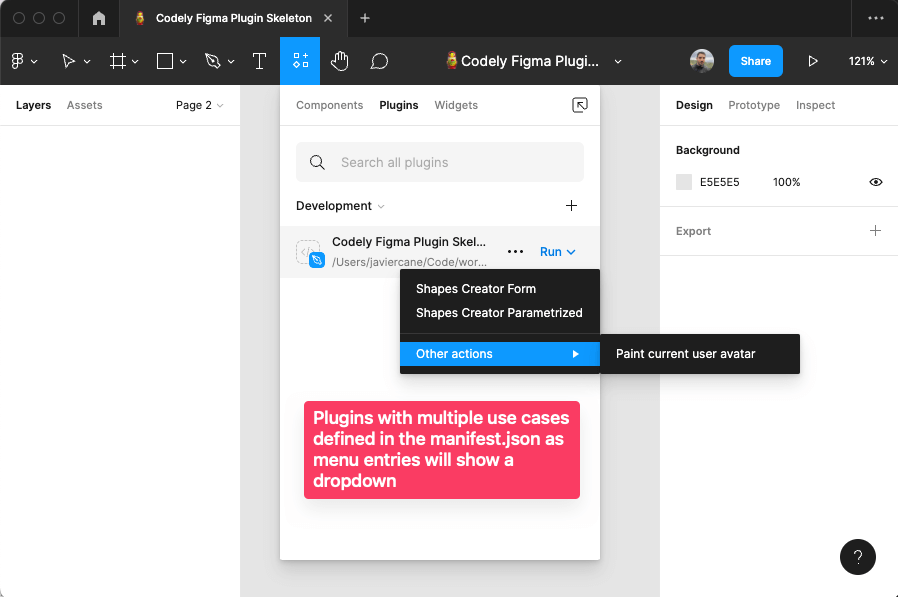Open Move tools dropdown chevron
Image resolution: width=898 pixels, height=597 pixels.
(87, 61)
